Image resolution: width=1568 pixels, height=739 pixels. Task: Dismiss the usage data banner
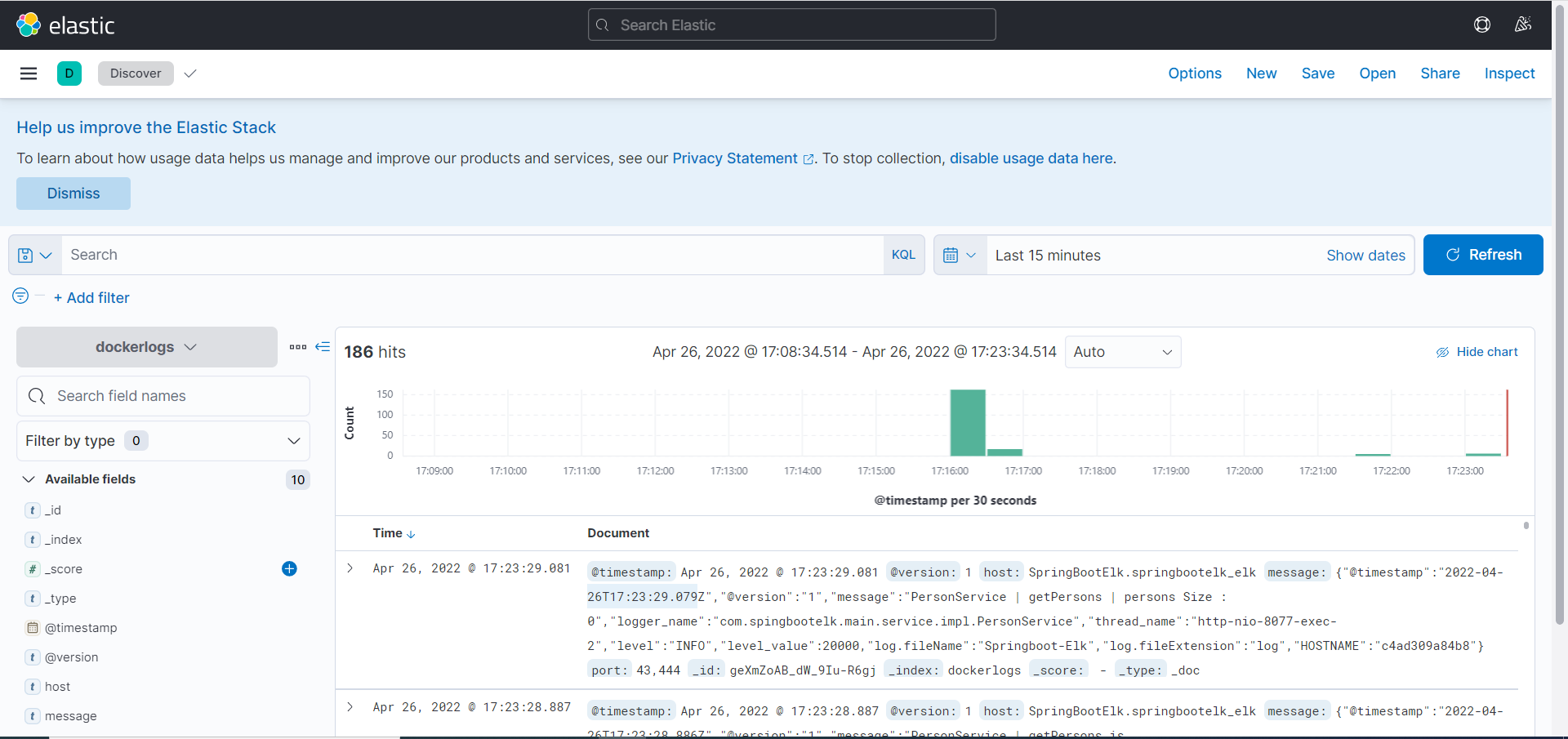coord(73,194)
